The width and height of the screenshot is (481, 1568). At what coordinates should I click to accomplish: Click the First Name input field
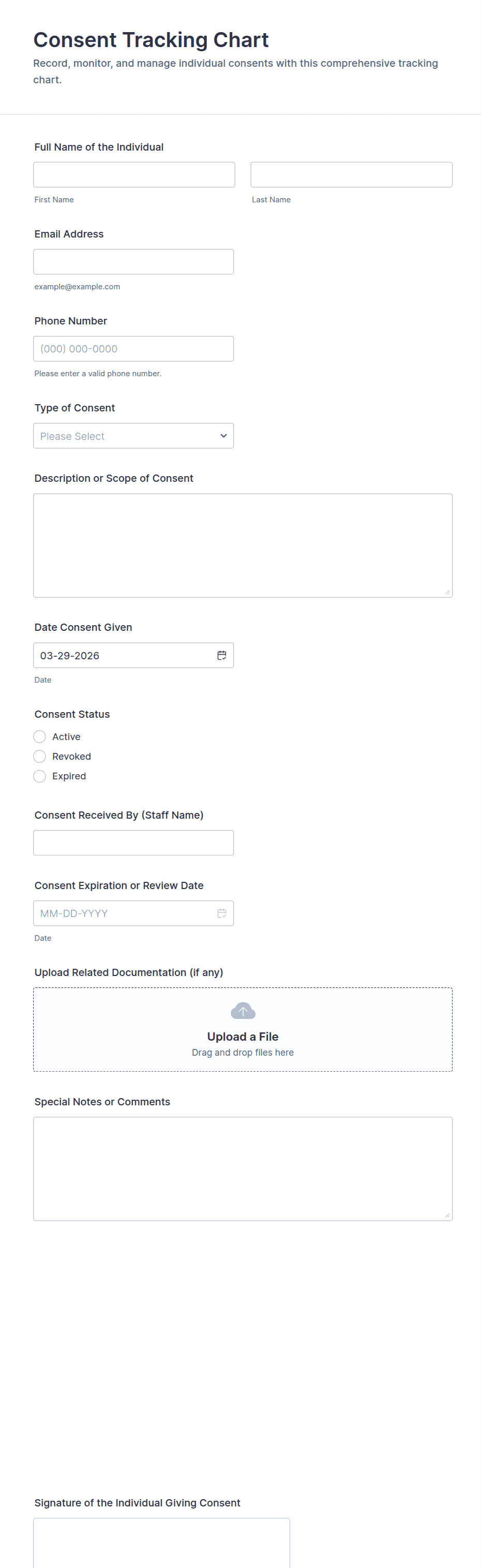click(x=134, y=175)
